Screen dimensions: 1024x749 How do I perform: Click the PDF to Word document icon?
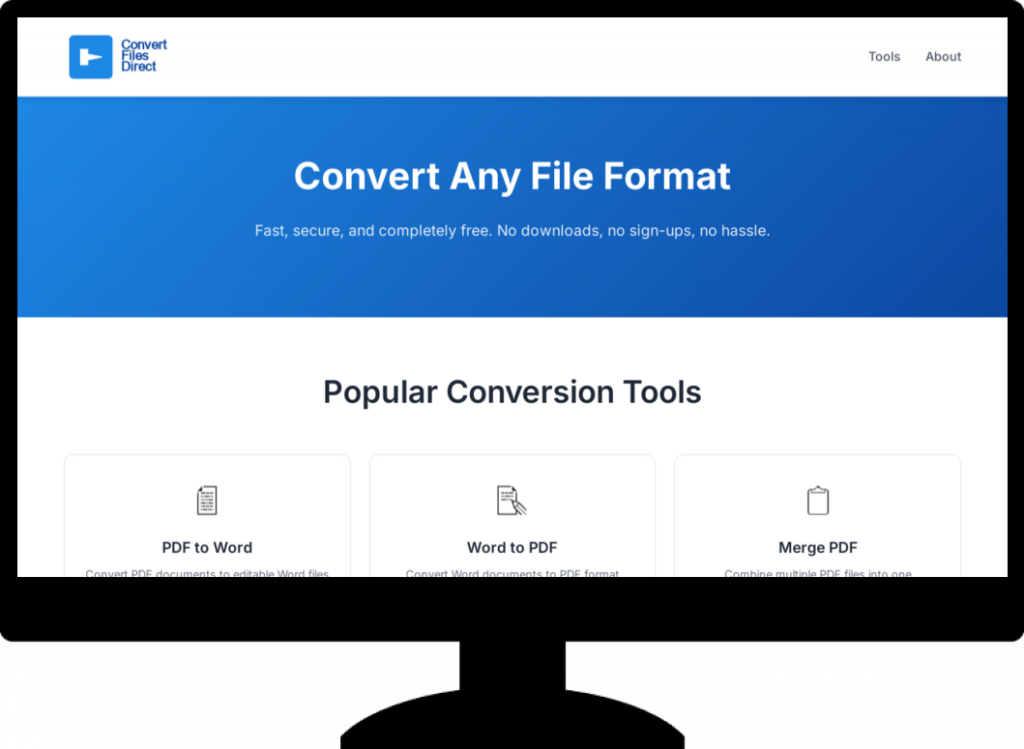(207, 500)
